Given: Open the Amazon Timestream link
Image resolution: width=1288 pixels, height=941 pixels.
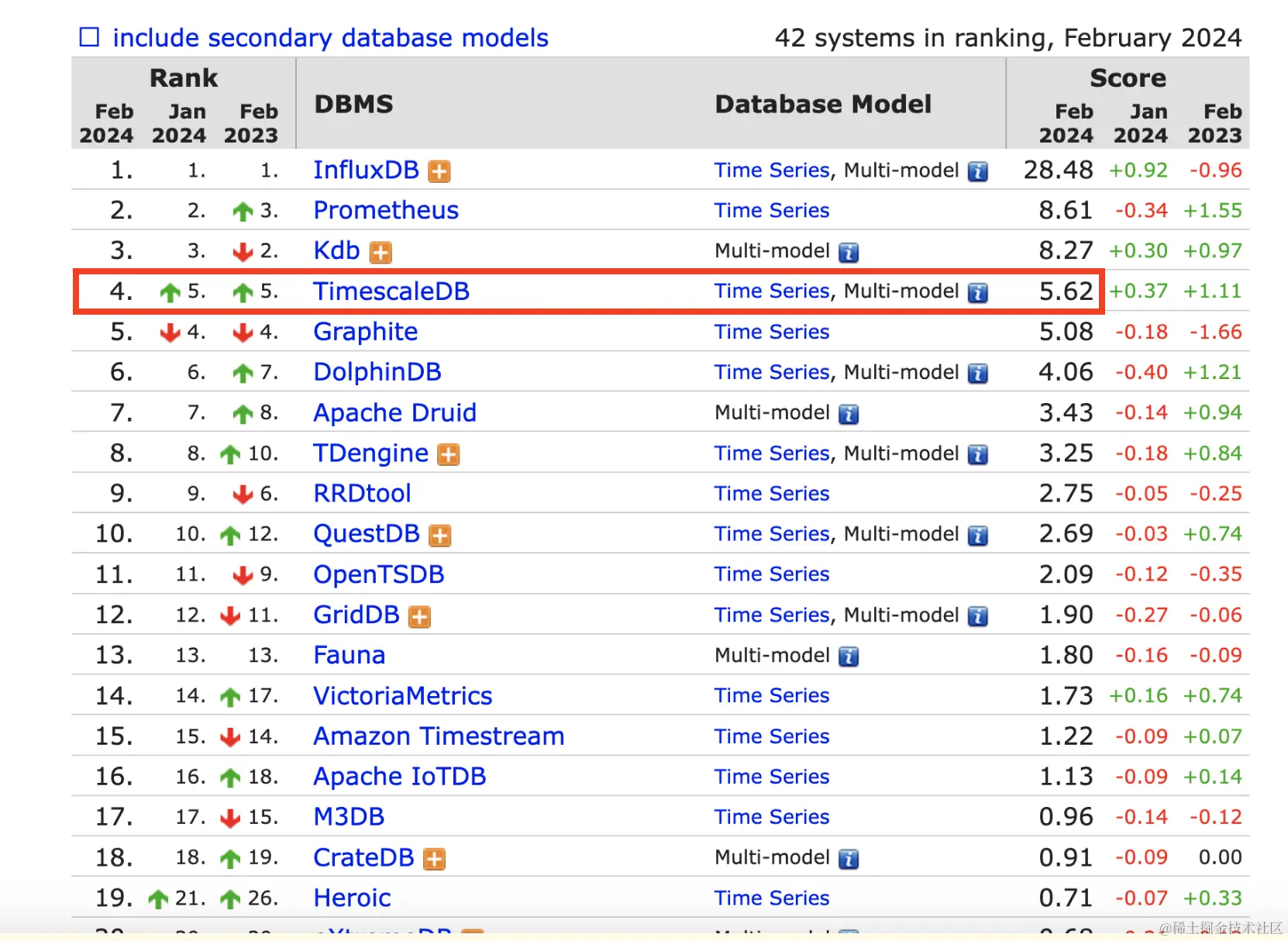Looking at the screenshot, I should (439, 736).
